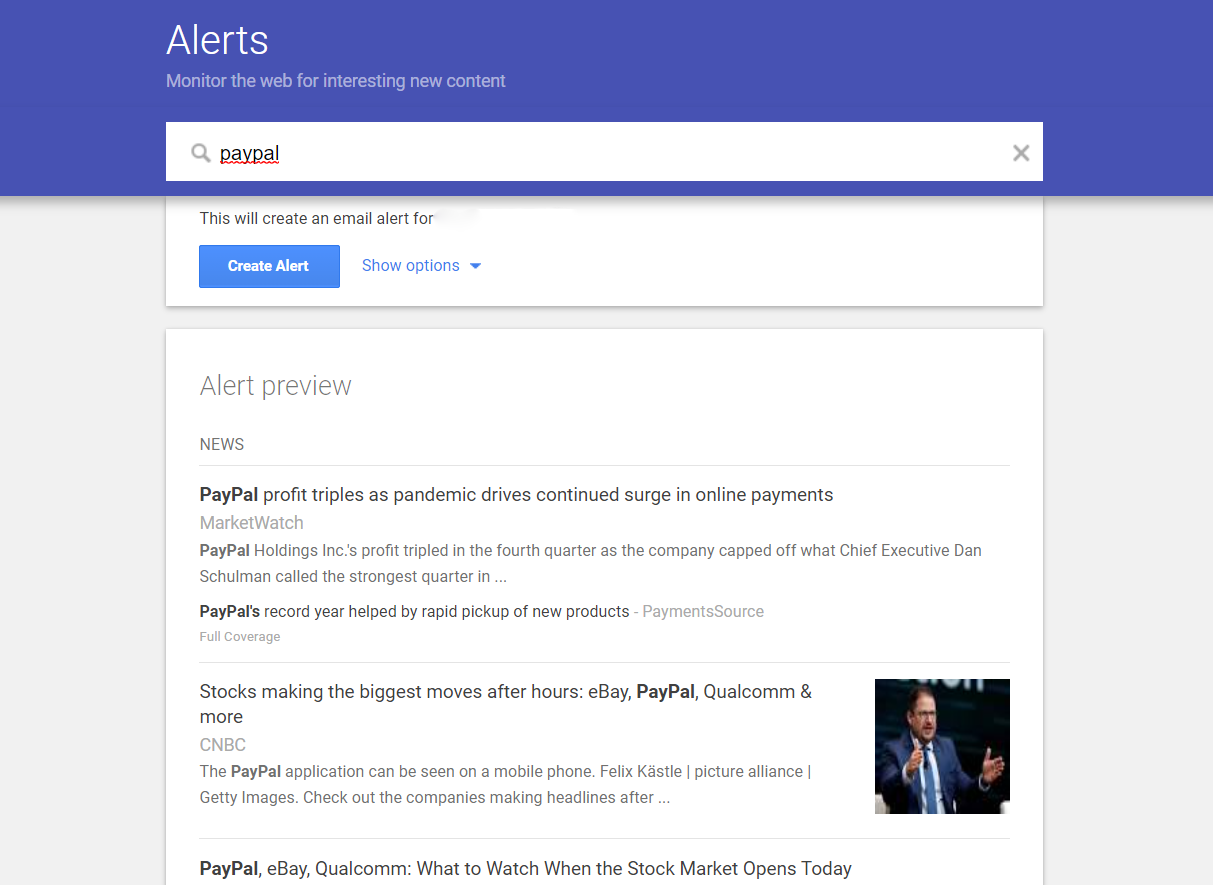
Task: Click the Felix Kästle picture alliance snippet
Action: pyautogui.click(x=505, y=785)
